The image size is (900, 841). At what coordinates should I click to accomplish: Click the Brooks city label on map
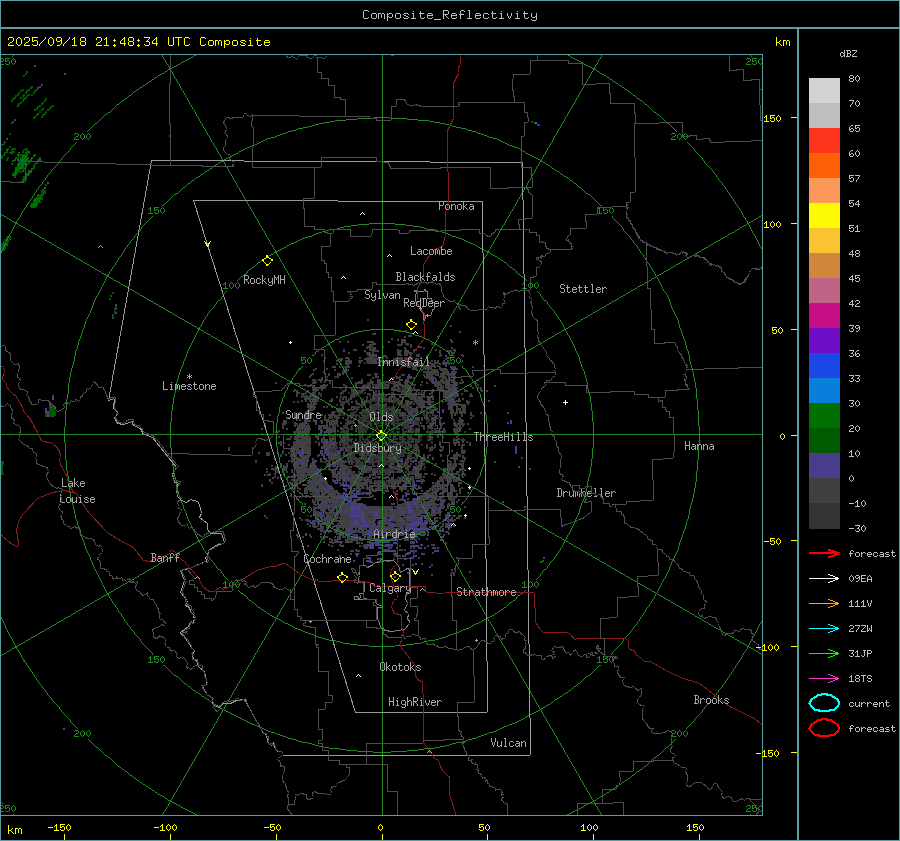click(711, 700)
